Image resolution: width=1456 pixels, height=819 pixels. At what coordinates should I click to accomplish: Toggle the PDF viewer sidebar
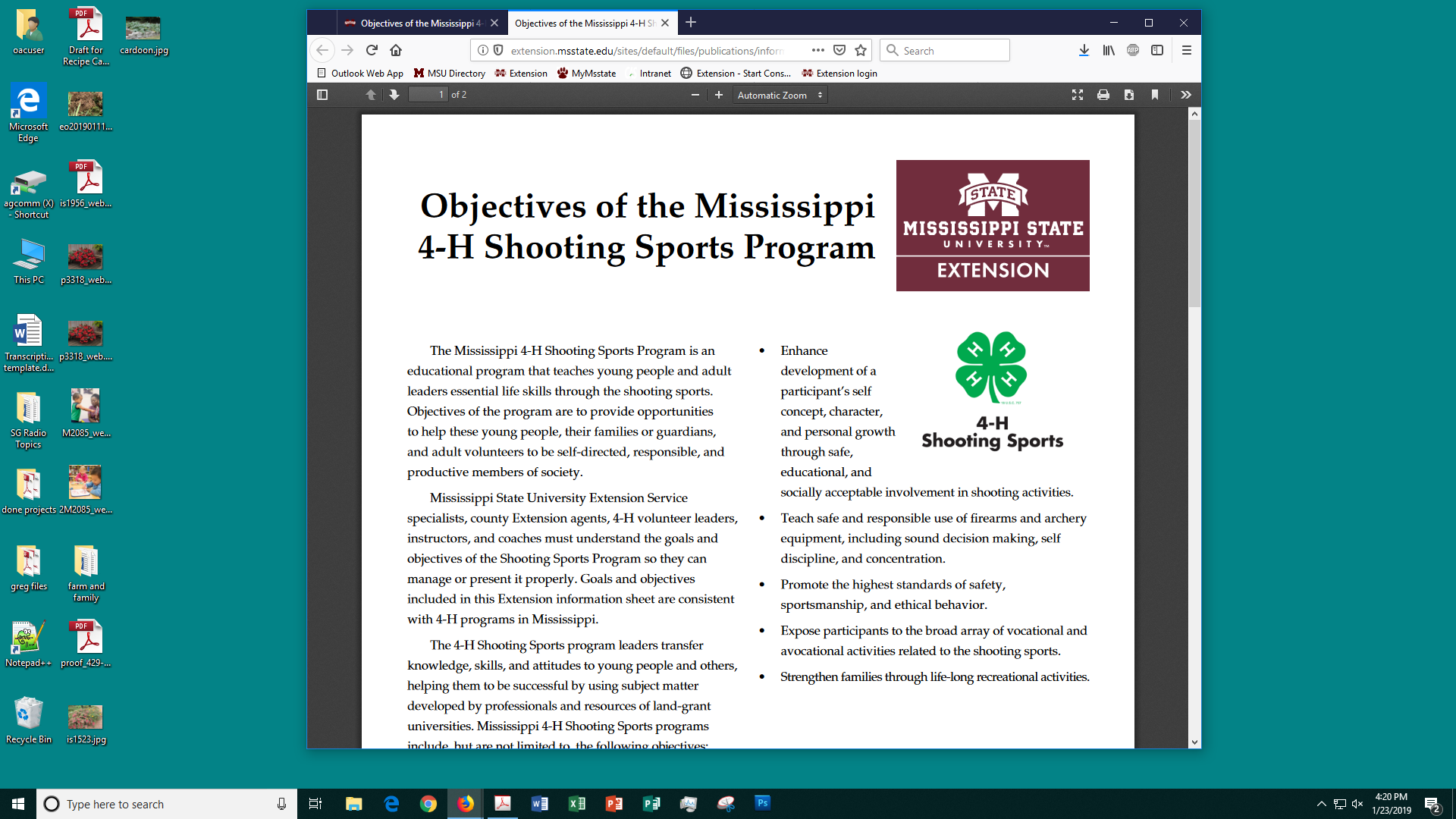(322, 95)
